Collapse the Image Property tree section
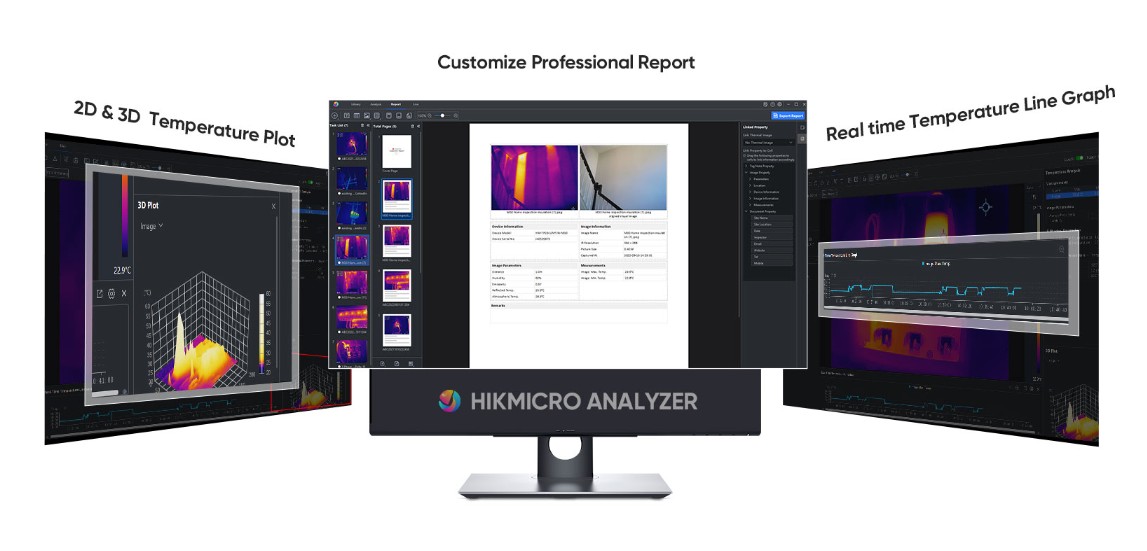 point(746,171)
